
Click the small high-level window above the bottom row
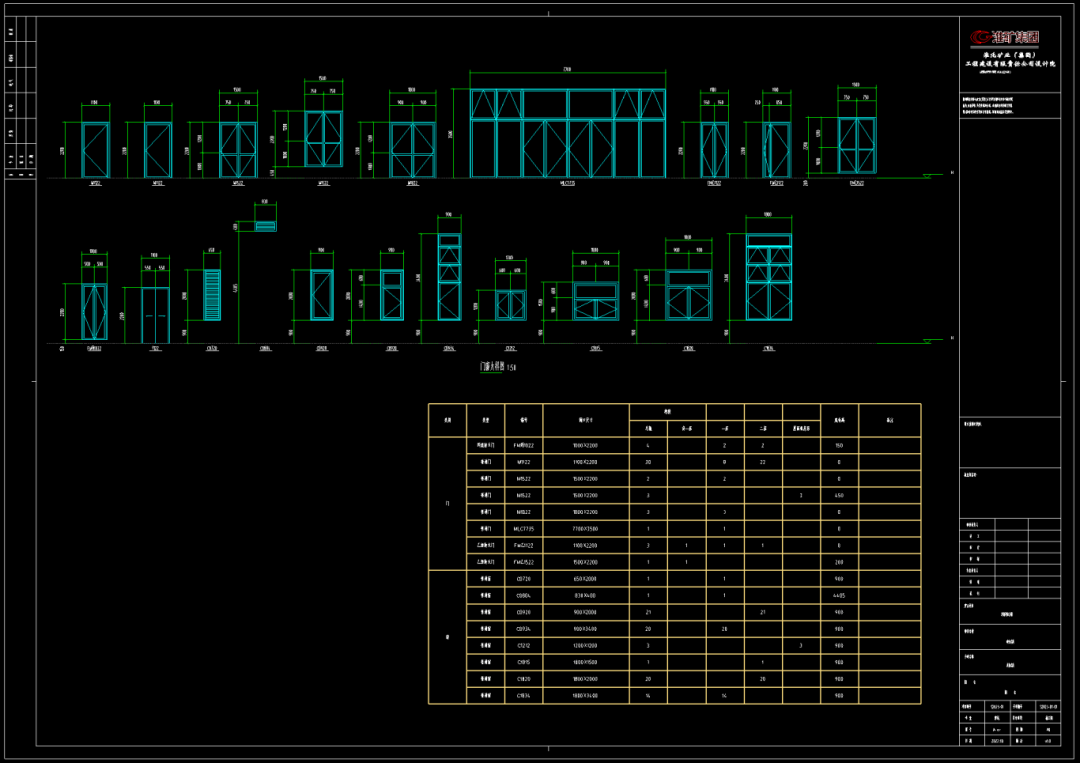pos(265,226)
